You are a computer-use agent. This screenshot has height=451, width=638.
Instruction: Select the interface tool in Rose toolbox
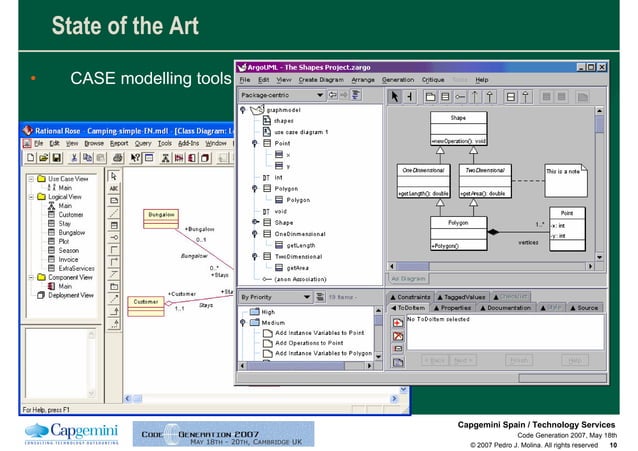click(x=114, y=237)
